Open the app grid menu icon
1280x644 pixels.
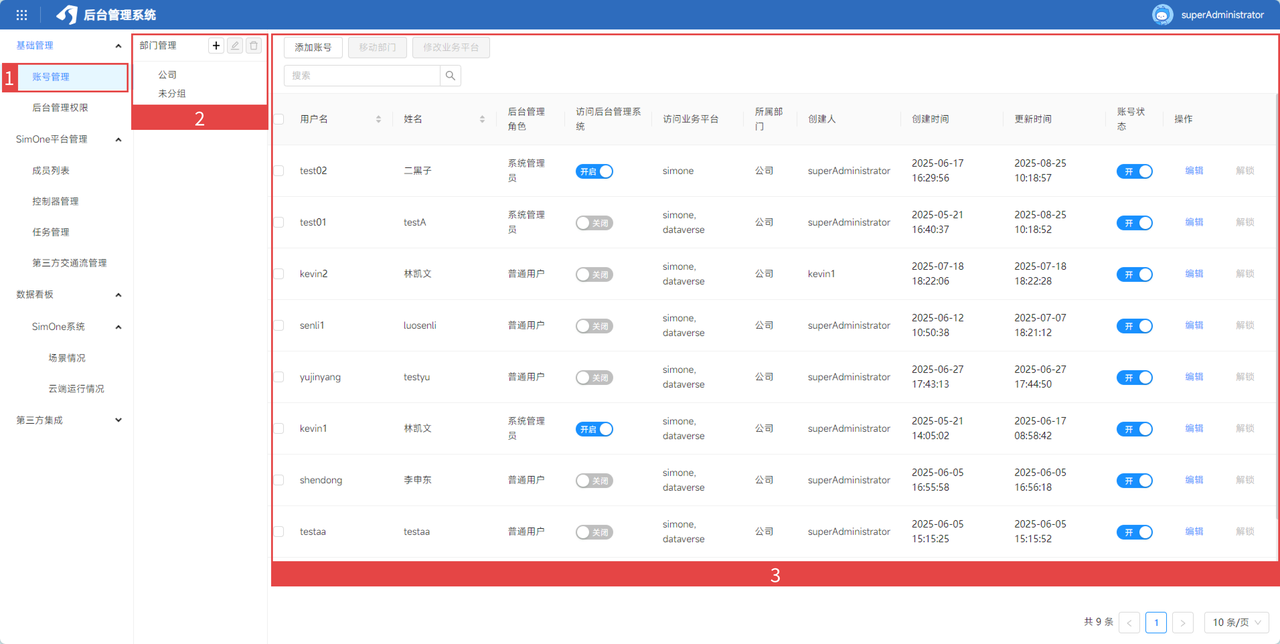[22, 15]
